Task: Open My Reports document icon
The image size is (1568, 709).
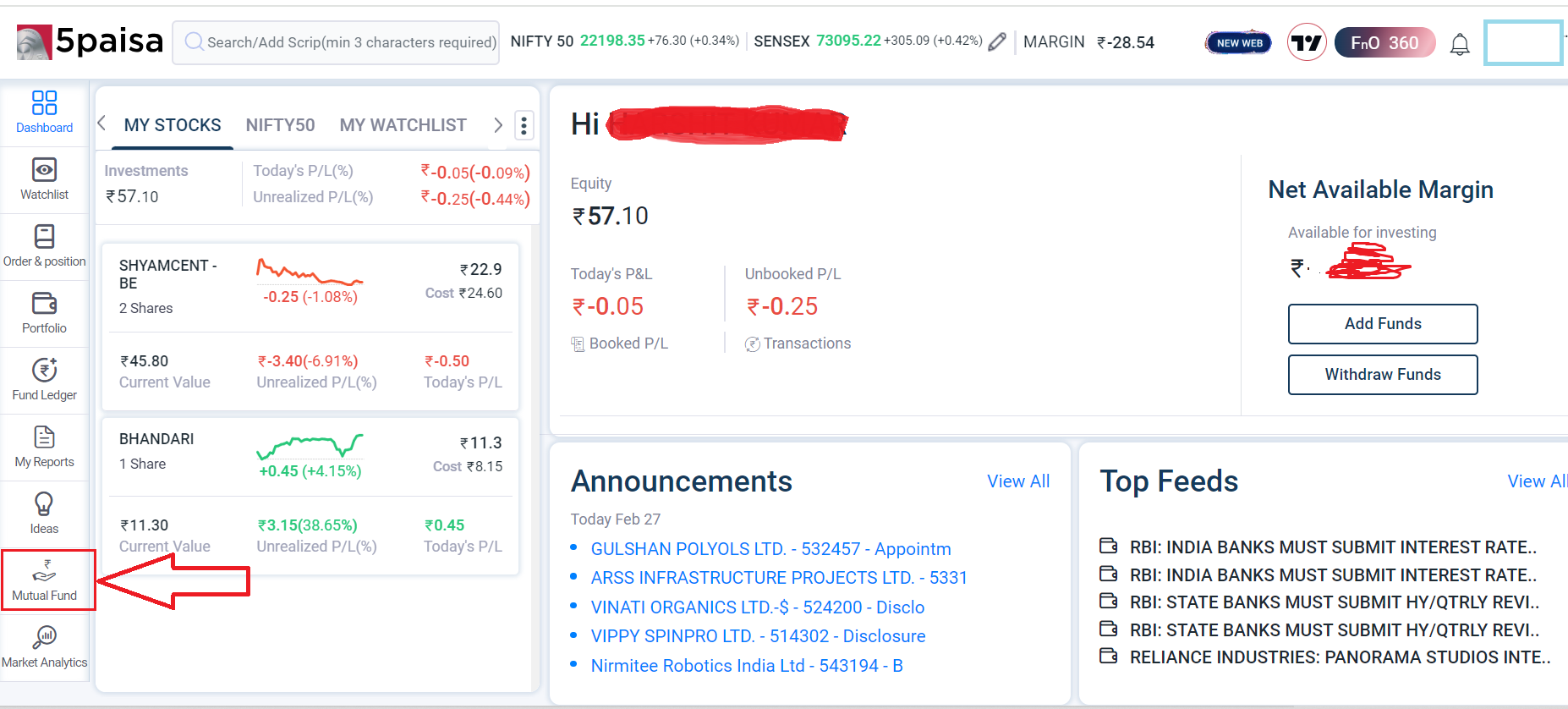Action: 44,437
